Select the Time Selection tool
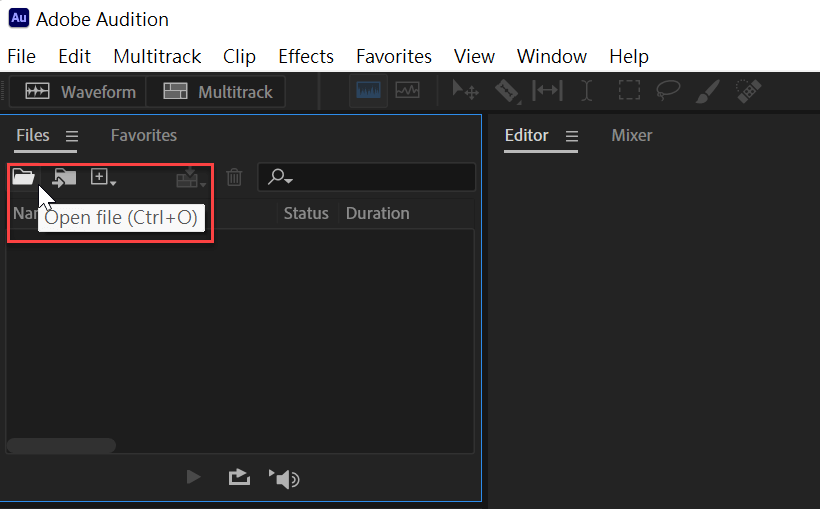The image size is (820, 509). coord(587,91)
